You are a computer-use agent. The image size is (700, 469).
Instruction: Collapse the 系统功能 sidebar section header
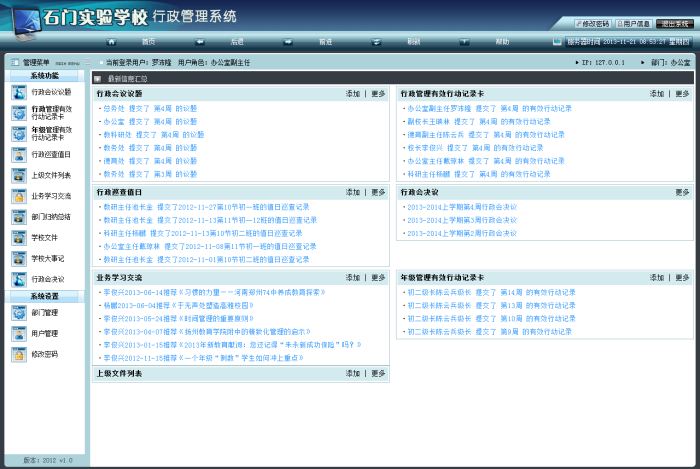click(44, 76)
